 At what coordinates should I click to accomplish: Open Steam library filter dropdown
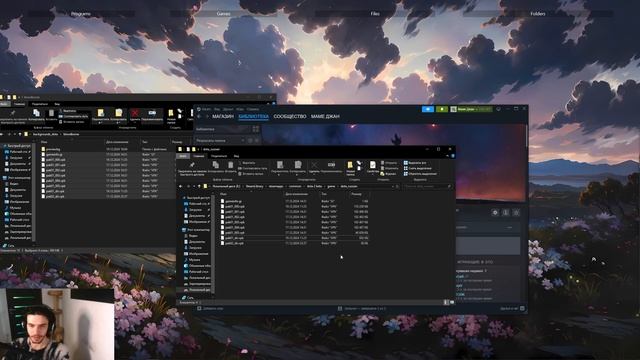[243, 140]
